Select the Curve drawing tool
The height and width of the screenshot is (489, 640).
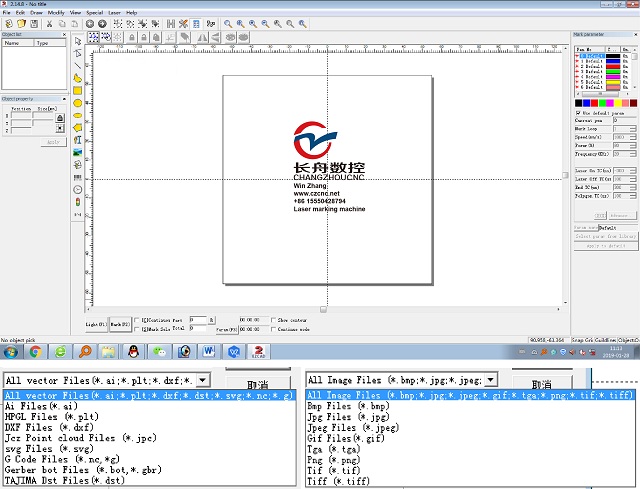pyautogui.click(x=78, y=78)
